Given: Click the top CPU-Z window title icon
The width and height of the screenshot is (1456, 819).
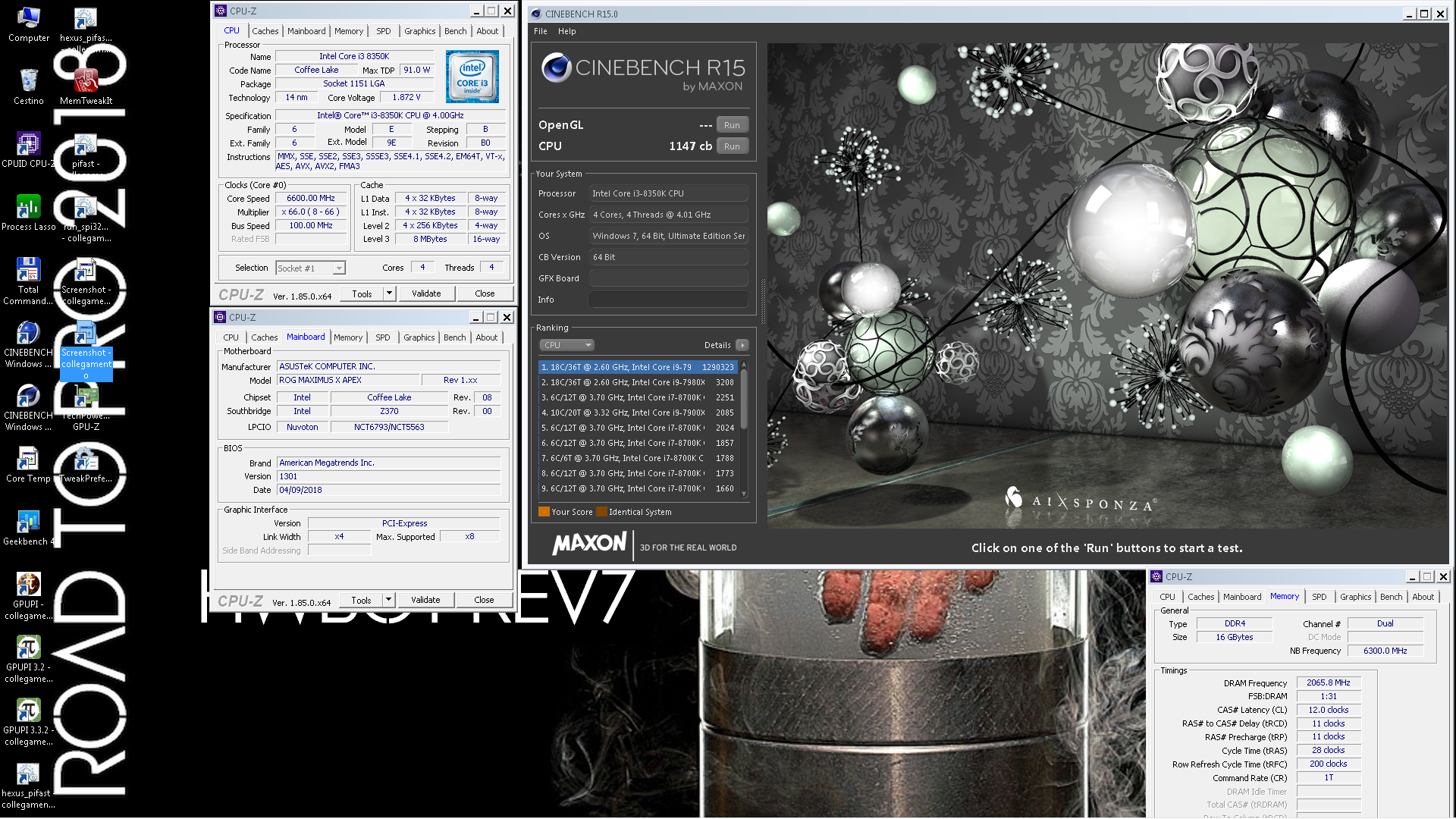Looking at the screenshot, I should coord(221,11).
